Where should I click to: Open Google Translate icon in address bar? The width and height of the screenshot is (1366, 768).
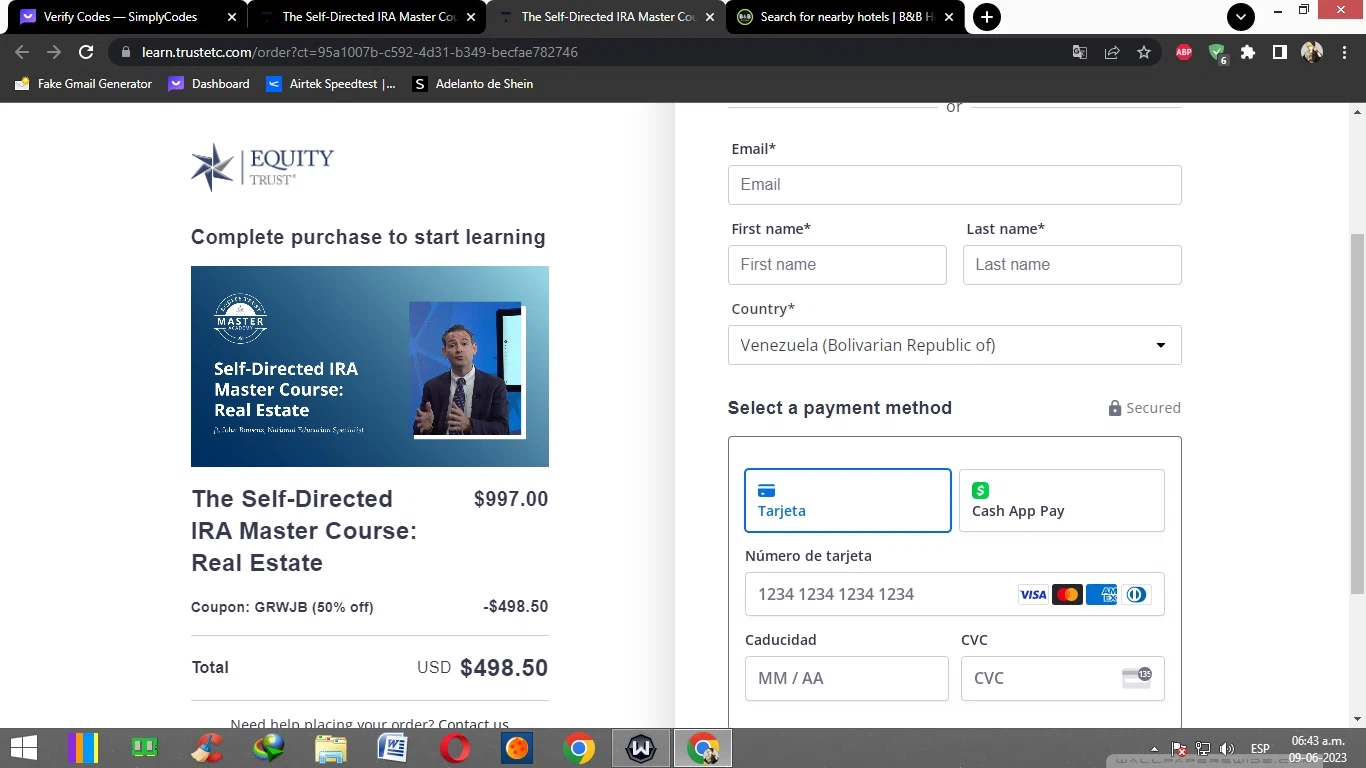pos(1080,52)
